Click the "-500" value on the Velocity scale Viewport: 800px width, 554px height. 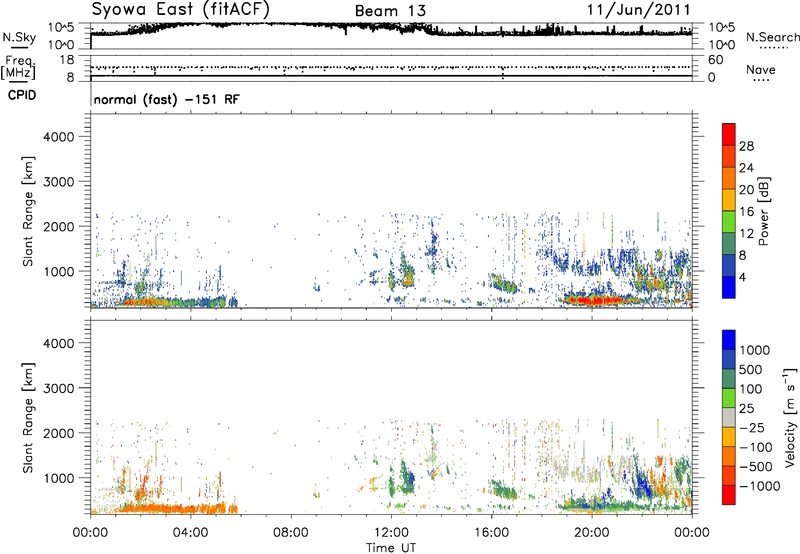pyautogui.click(x=755, y=467)
